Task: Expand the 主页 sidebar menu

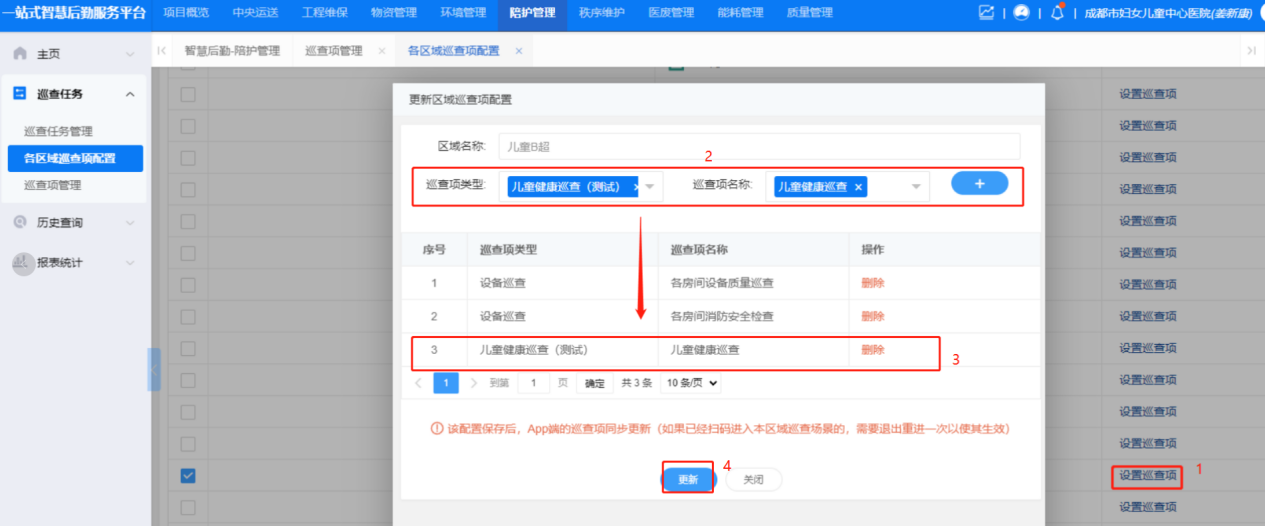Action: point(130,54)
